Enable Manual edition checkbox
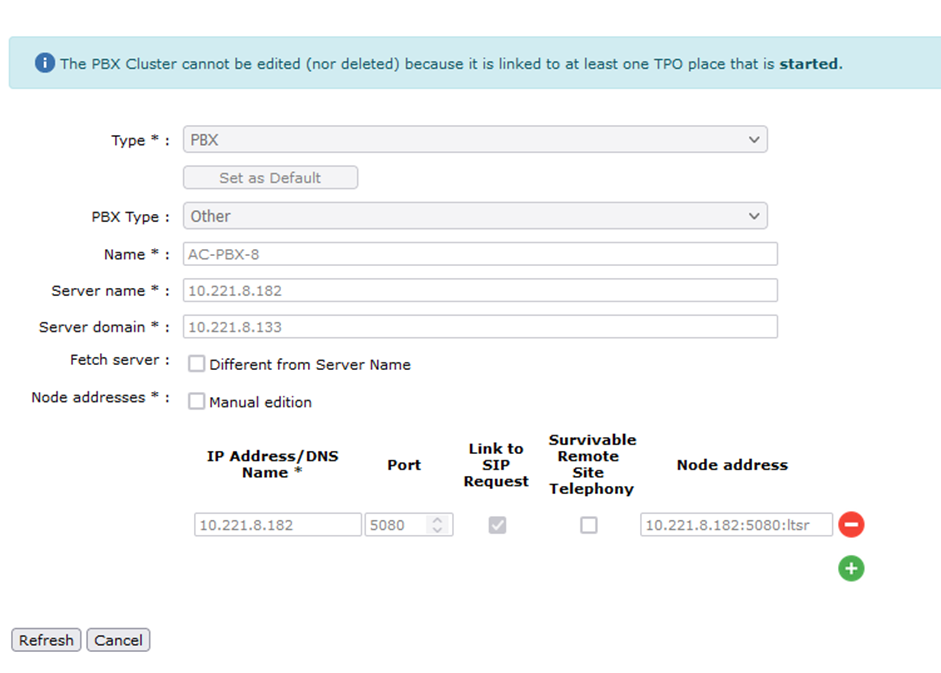Screen dimensions: 941x673 click(196, 401)
